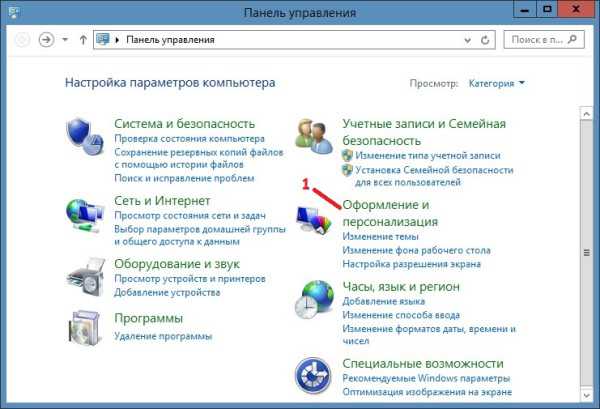Viewport: 600px width, 409px height.
Task: Expand the breadcrumb arrow before 'Панель управления'
Action: pos(117,40)
